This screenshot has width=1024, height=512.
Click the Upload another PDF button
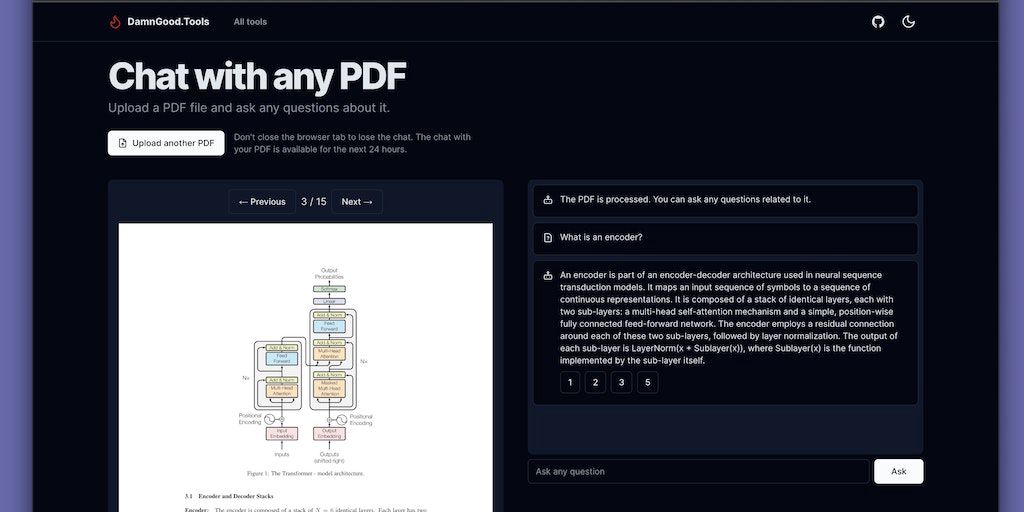coord(166,143)
